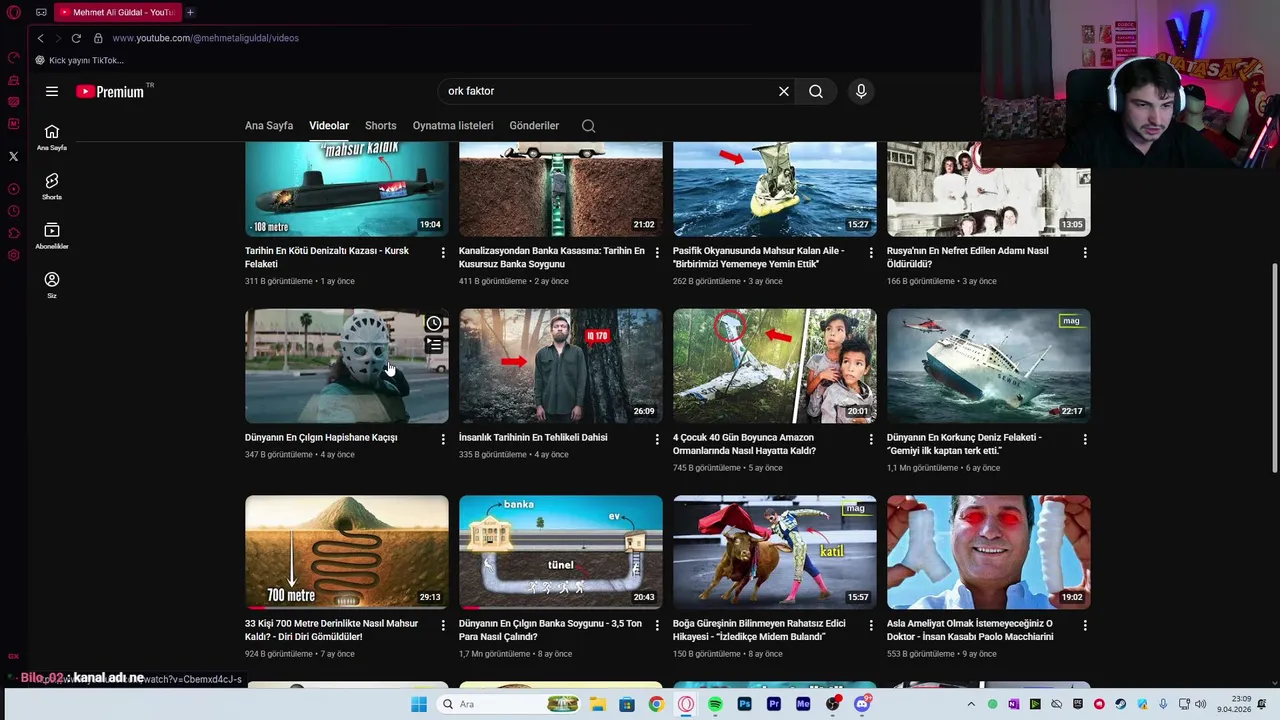Open the bullfighter thumbnail 15:57

[x=775, y=552]
